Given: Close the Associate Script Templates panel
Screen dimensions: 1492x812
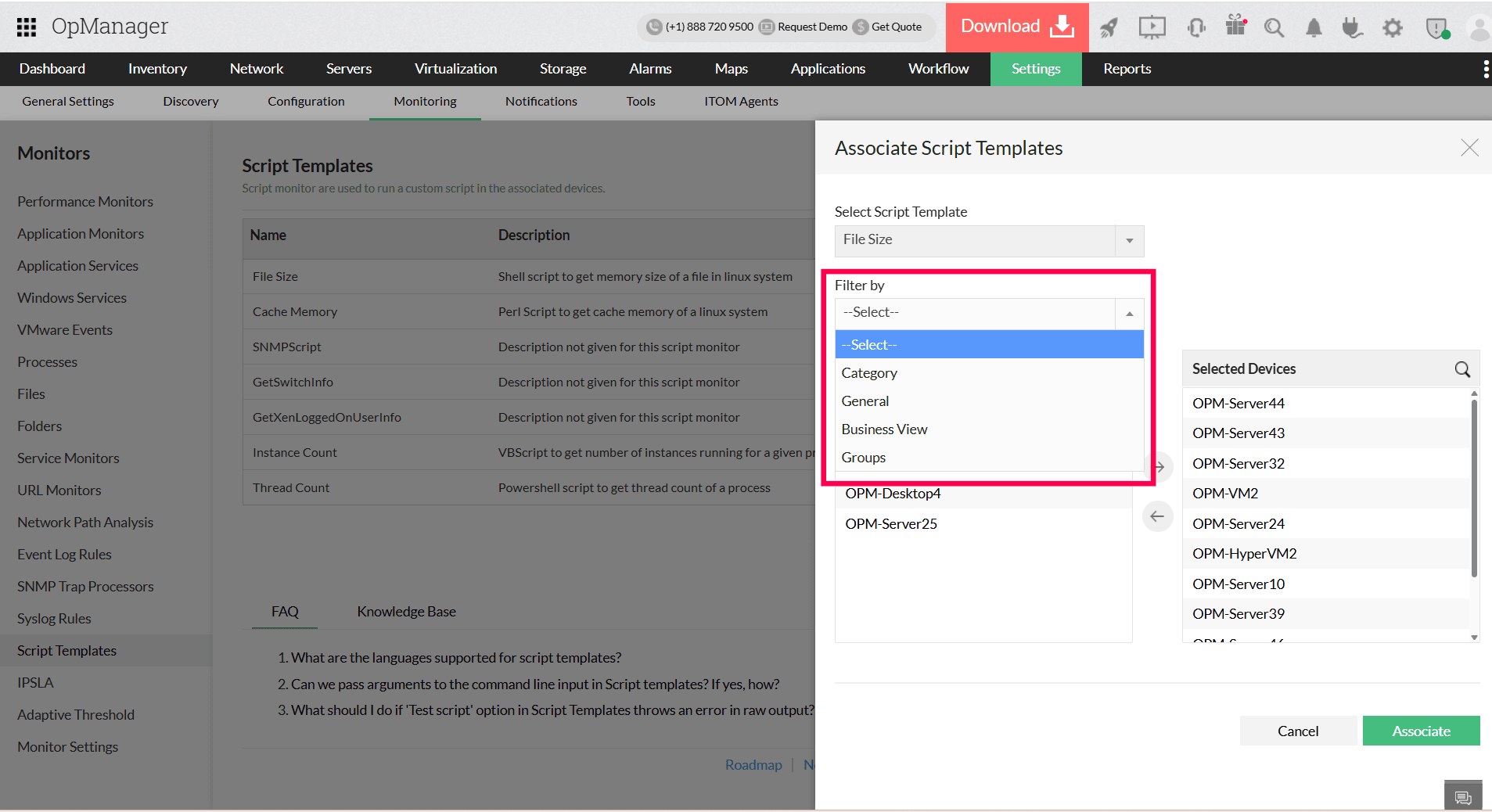Looking at the screenshot, I should 1469,148.
